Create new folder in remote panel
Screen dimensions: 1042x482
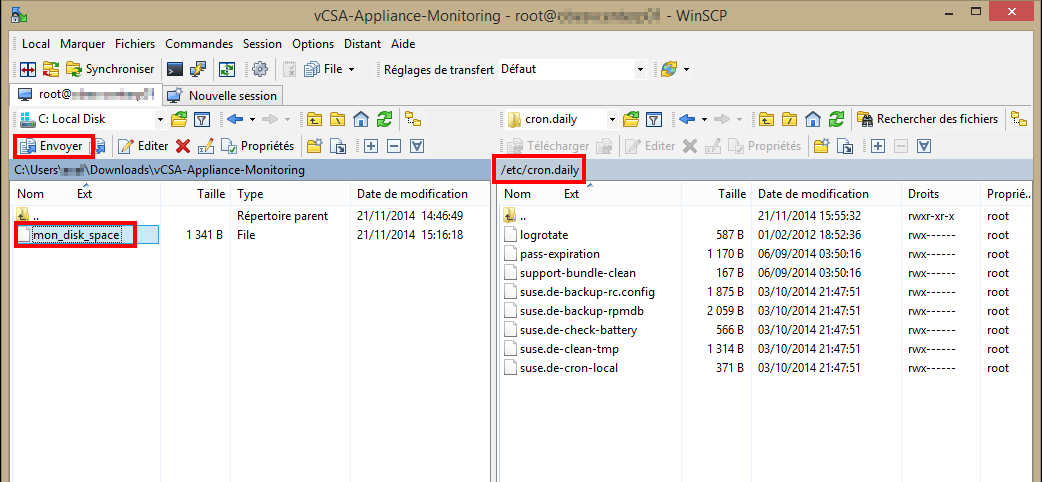point(820,146)
